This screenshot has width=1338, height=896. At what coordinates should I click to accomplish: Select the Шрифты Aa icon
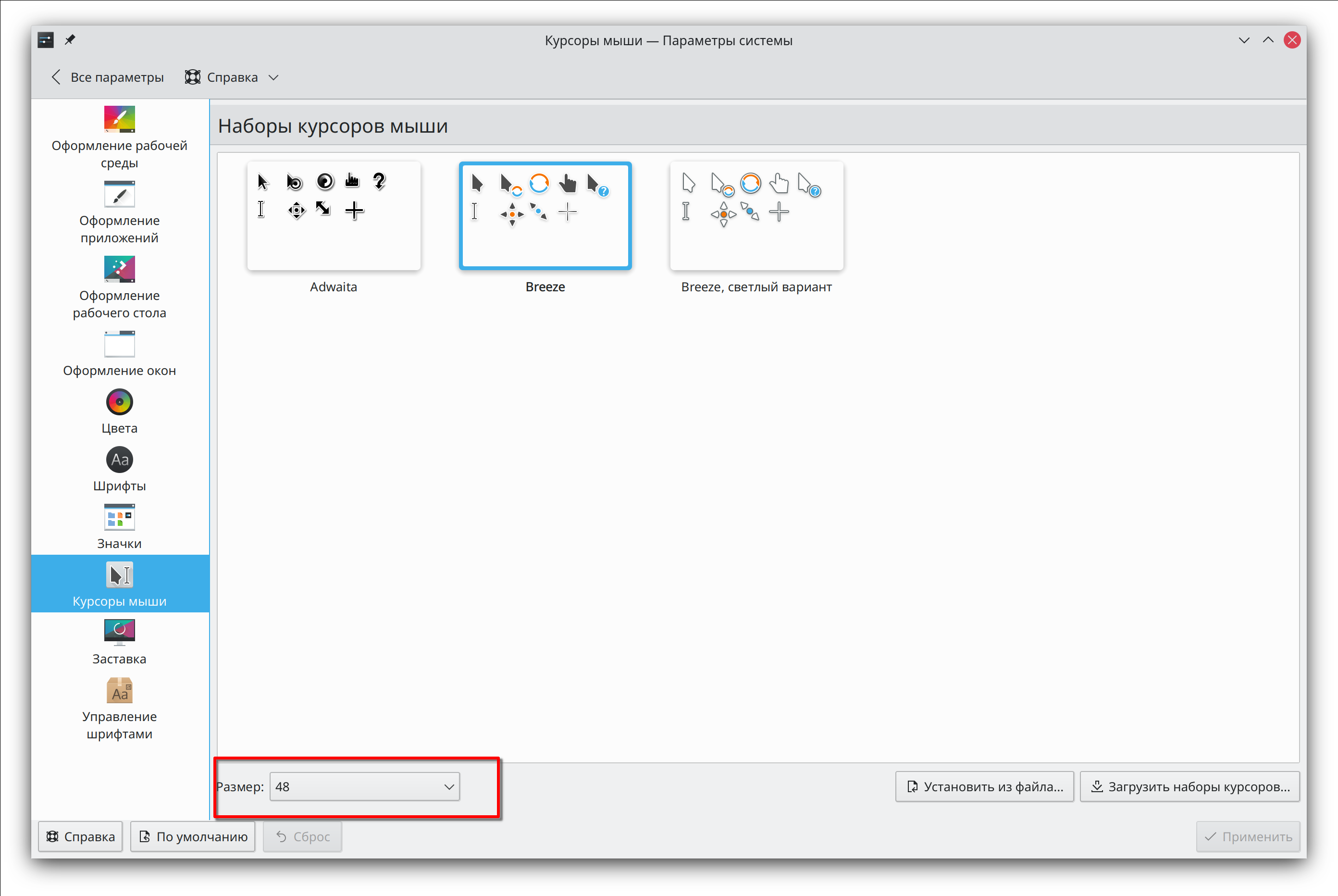pyautogui.click(x=119, y=460)
